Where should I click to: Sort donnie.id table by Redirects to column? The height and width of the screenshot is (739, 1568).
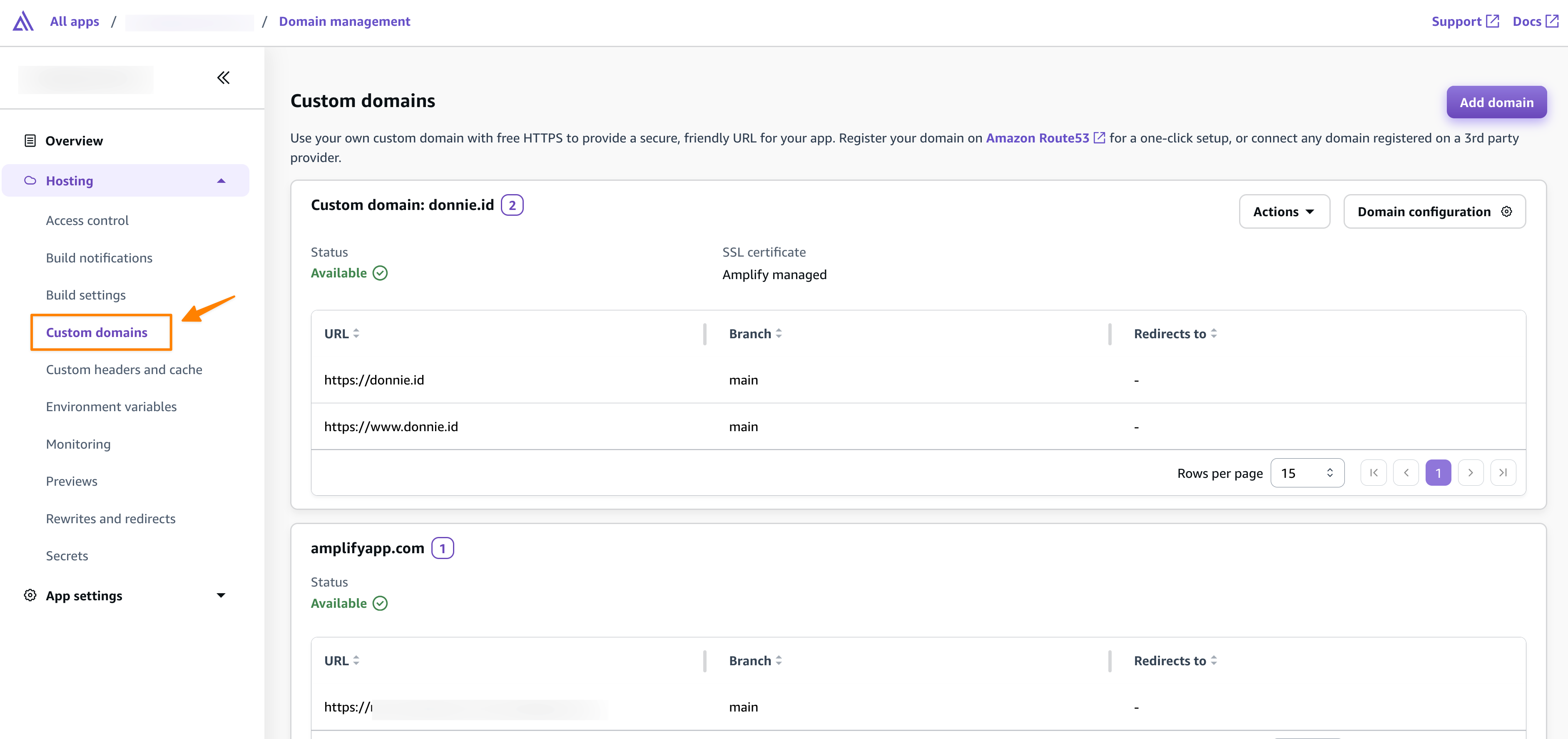1175,334
